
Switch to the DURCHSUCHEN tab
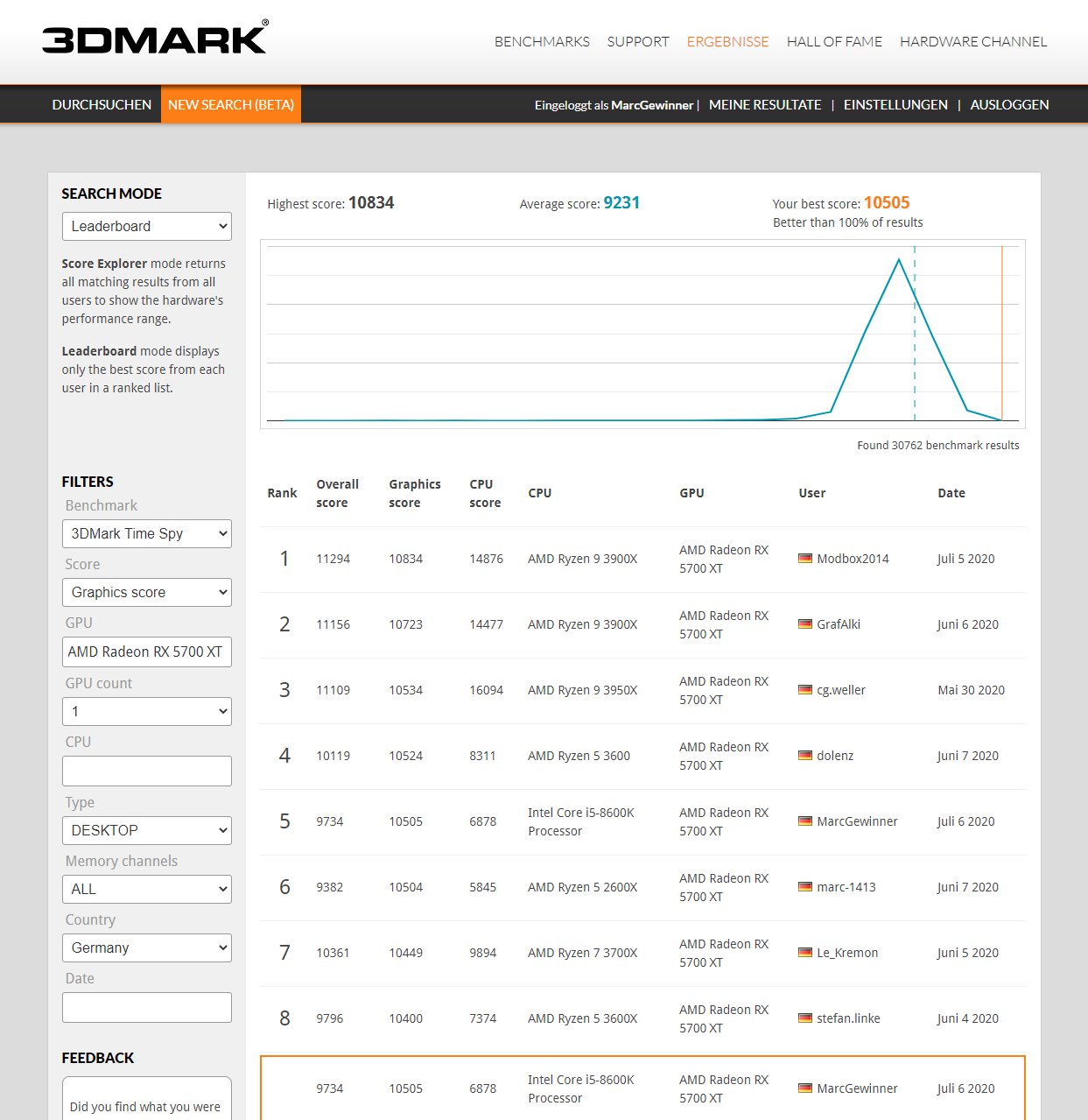tap(102, 104)
